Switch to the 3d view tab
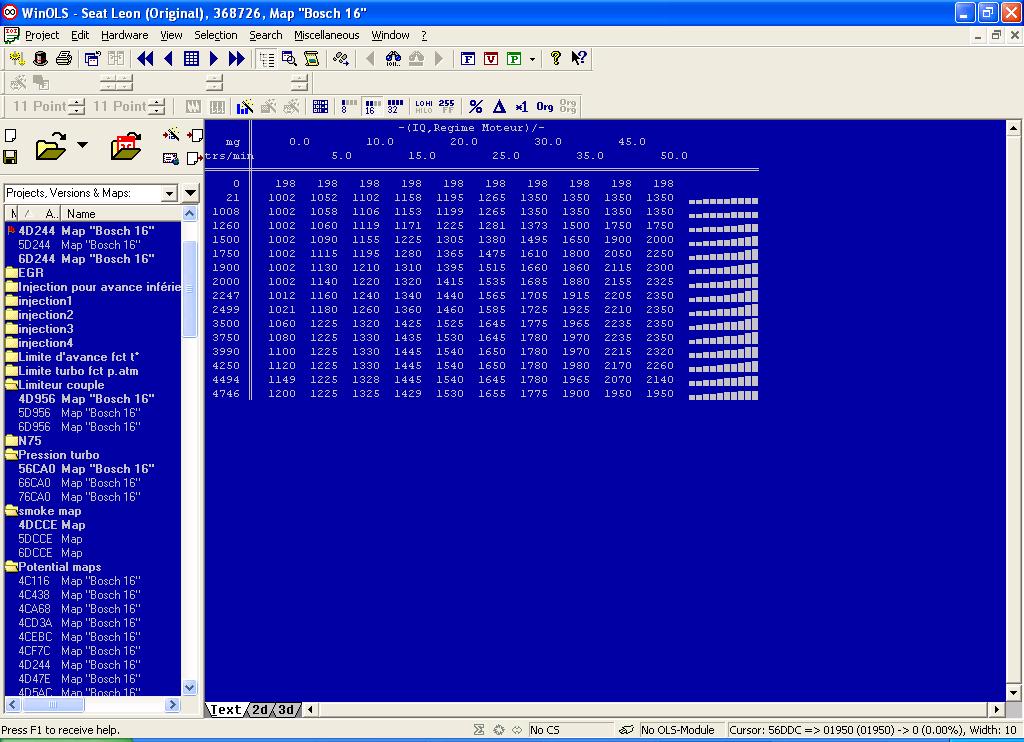This screenshot has width=1024, height=742. [x=286, y=709]
